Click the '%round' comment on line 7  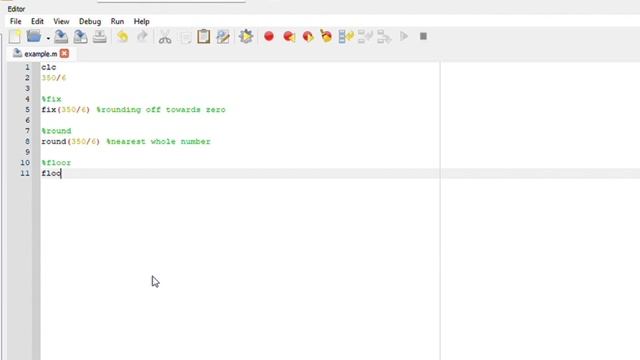click(56, 131)
